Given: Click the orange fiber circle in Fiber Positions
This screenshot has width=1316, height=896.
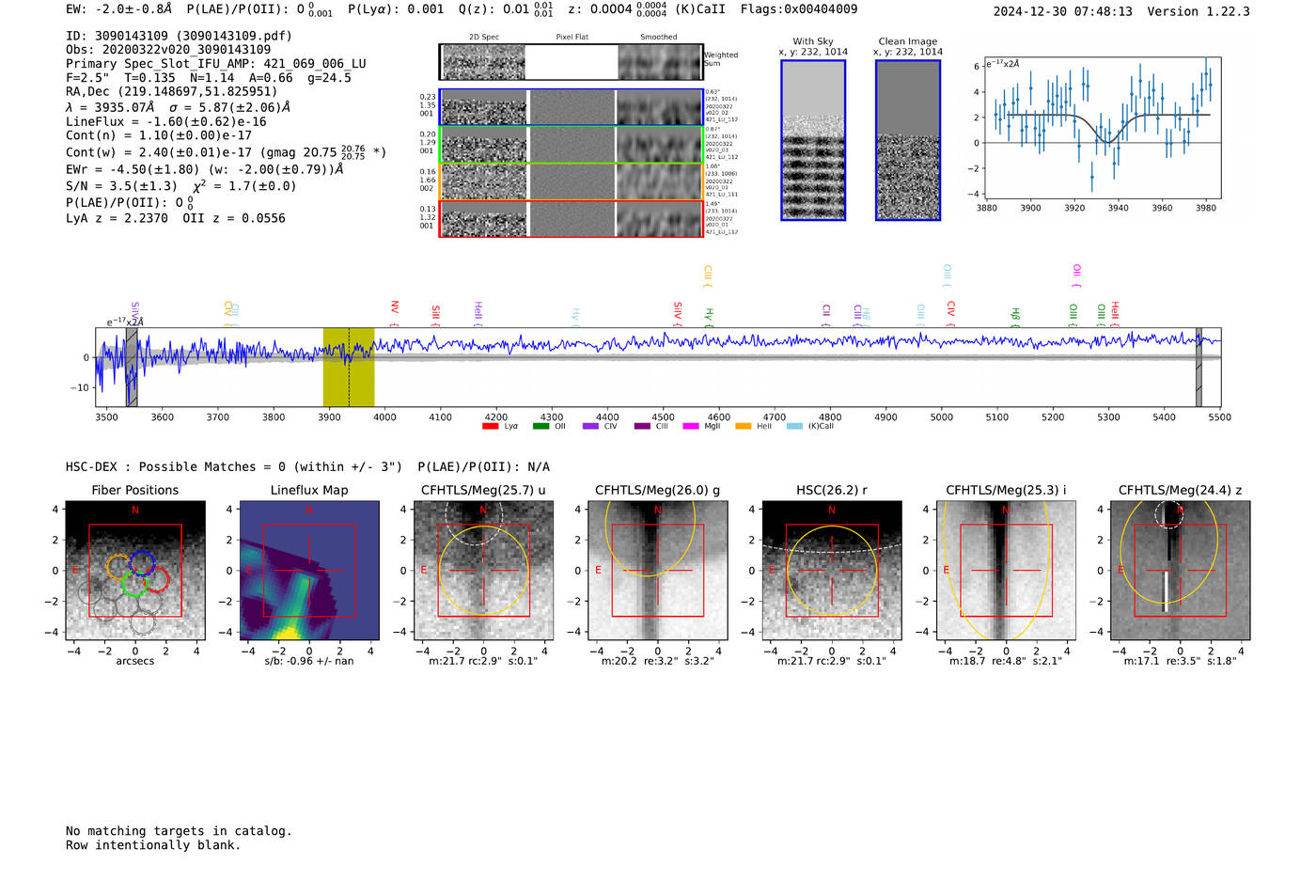Looking at the screenshot, I should click(x=118, y=566).
